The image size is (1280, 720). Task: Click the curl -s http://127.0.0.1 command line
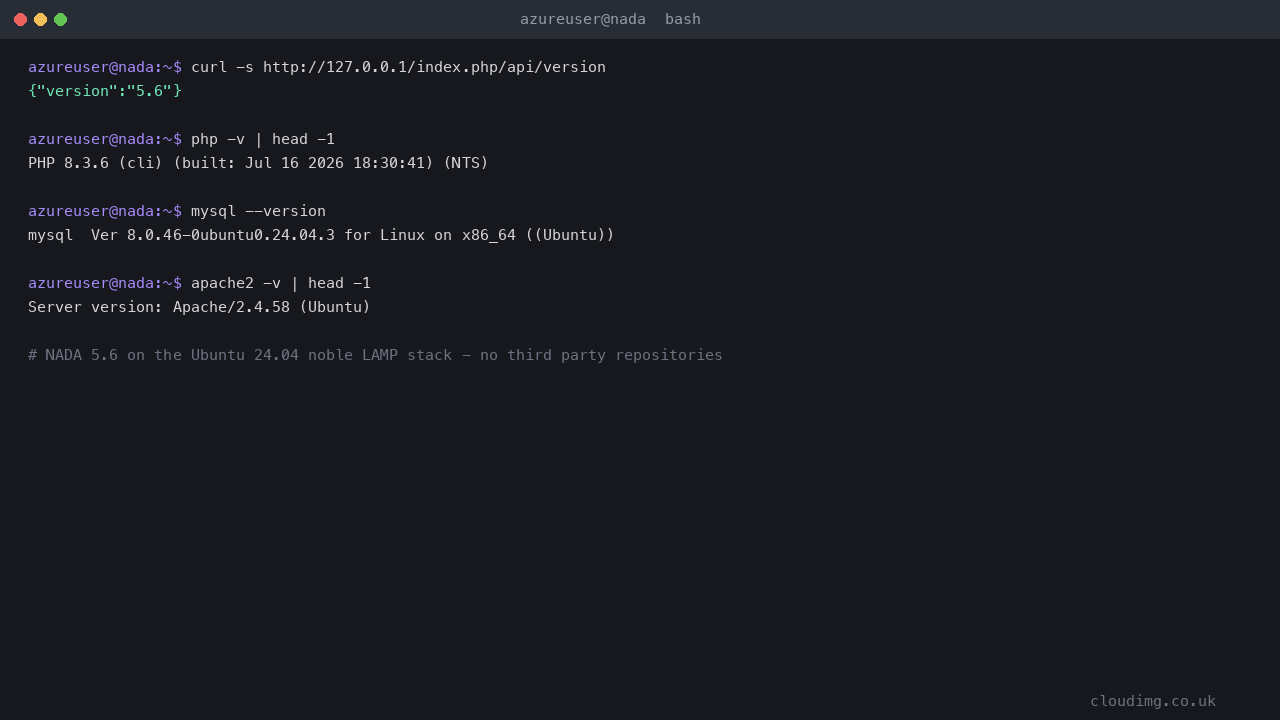(317, 67)
